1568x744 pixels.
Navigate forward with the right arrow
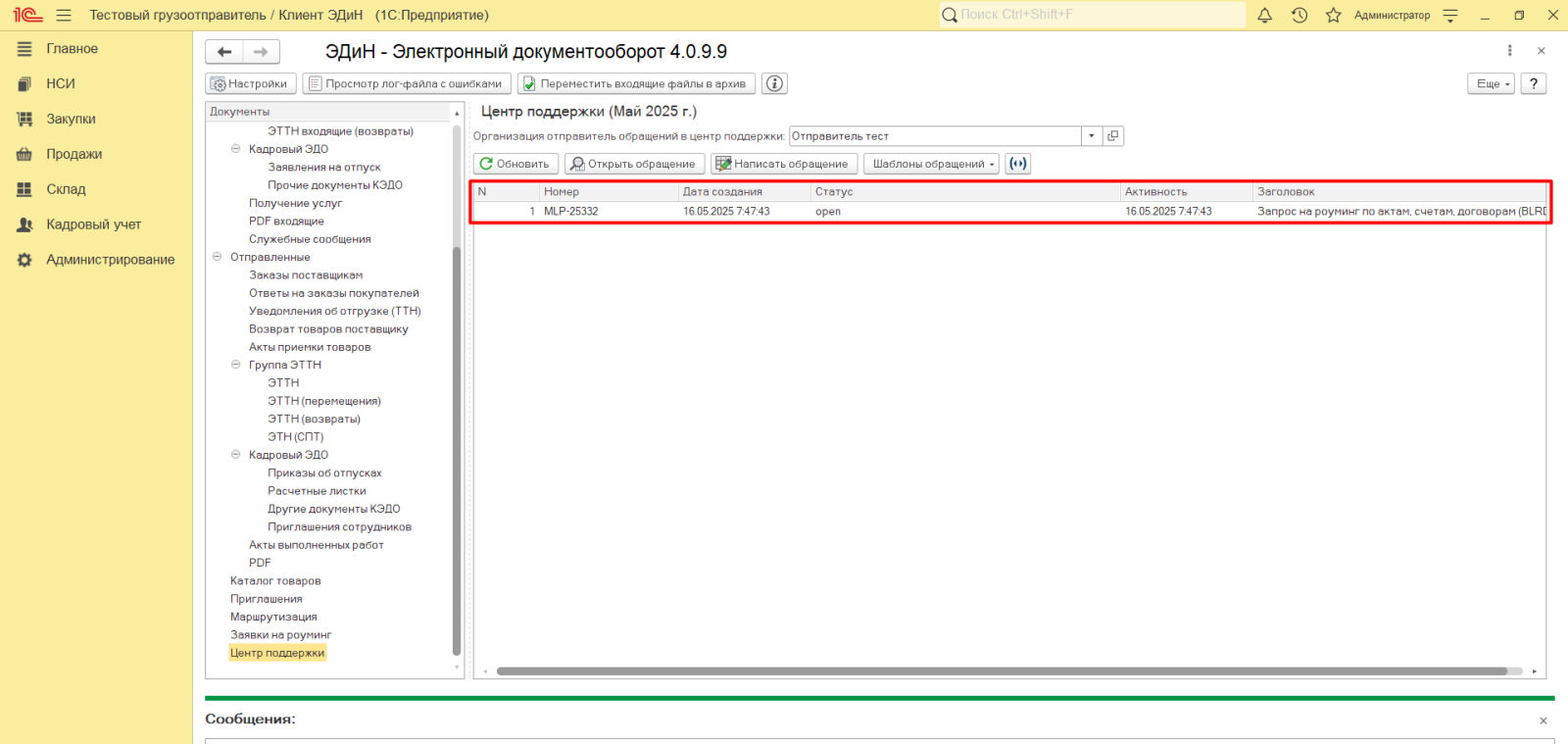click(x=261, y=52)
